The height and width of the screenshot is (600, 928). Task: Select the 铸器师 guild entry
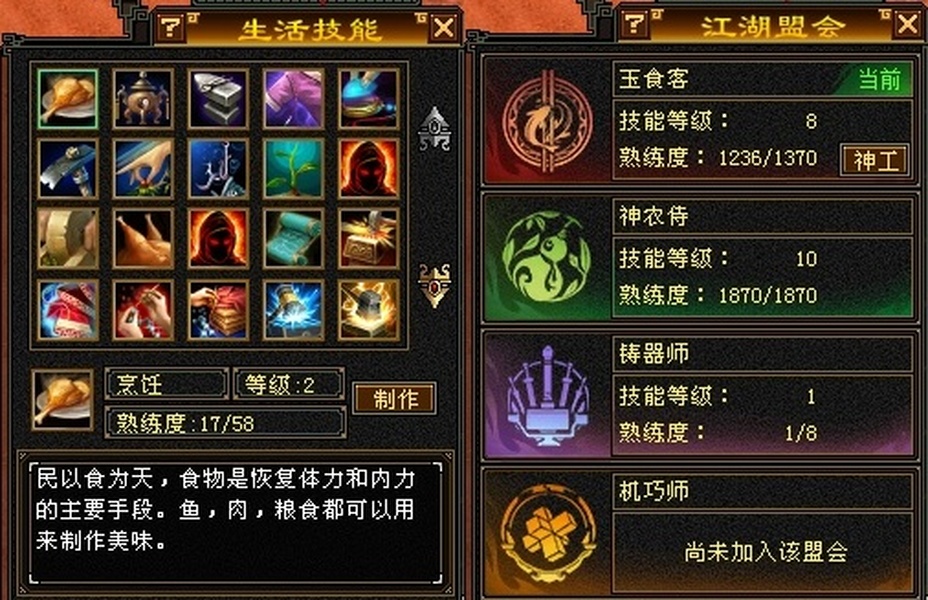[x=700, y=395]
